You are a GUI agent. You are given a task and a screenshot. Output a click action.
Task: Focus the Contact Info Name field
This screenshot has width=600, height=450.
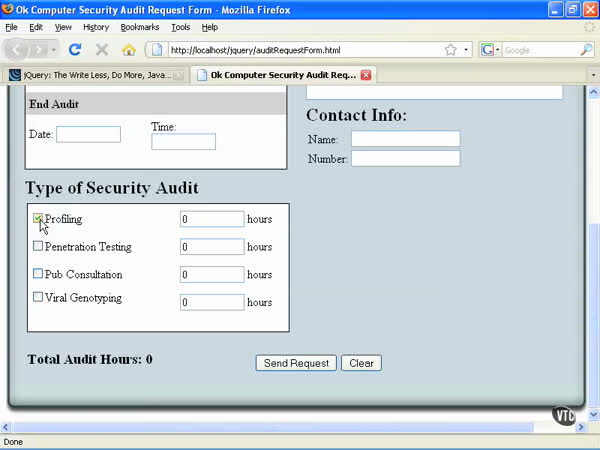click(x=405, y=139)
